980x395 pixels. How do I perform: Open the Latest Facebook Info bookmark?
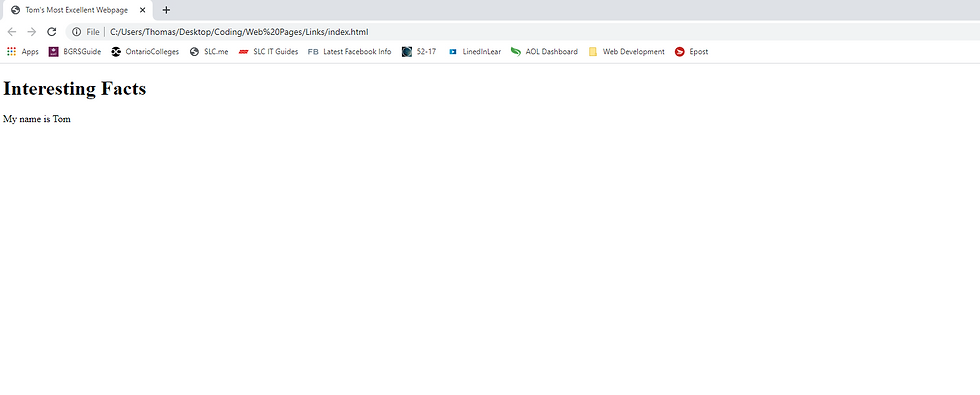pos(349,52)
